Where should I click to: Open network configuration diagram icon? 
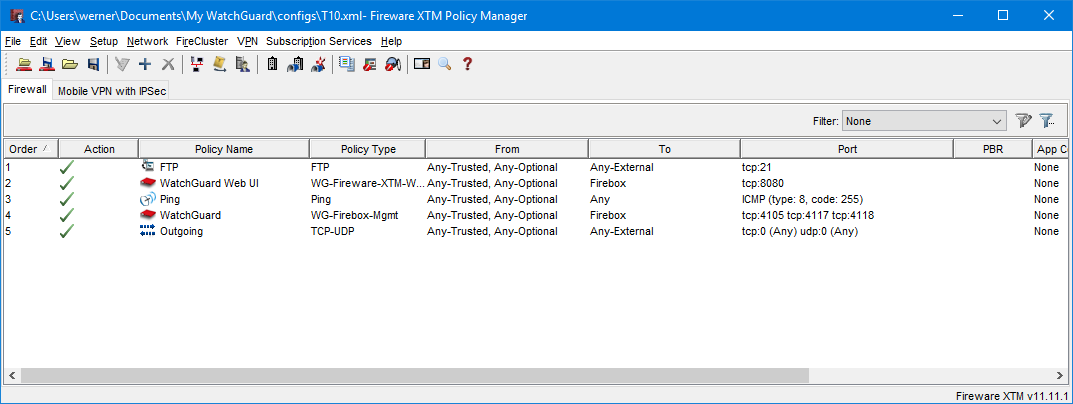197,64
